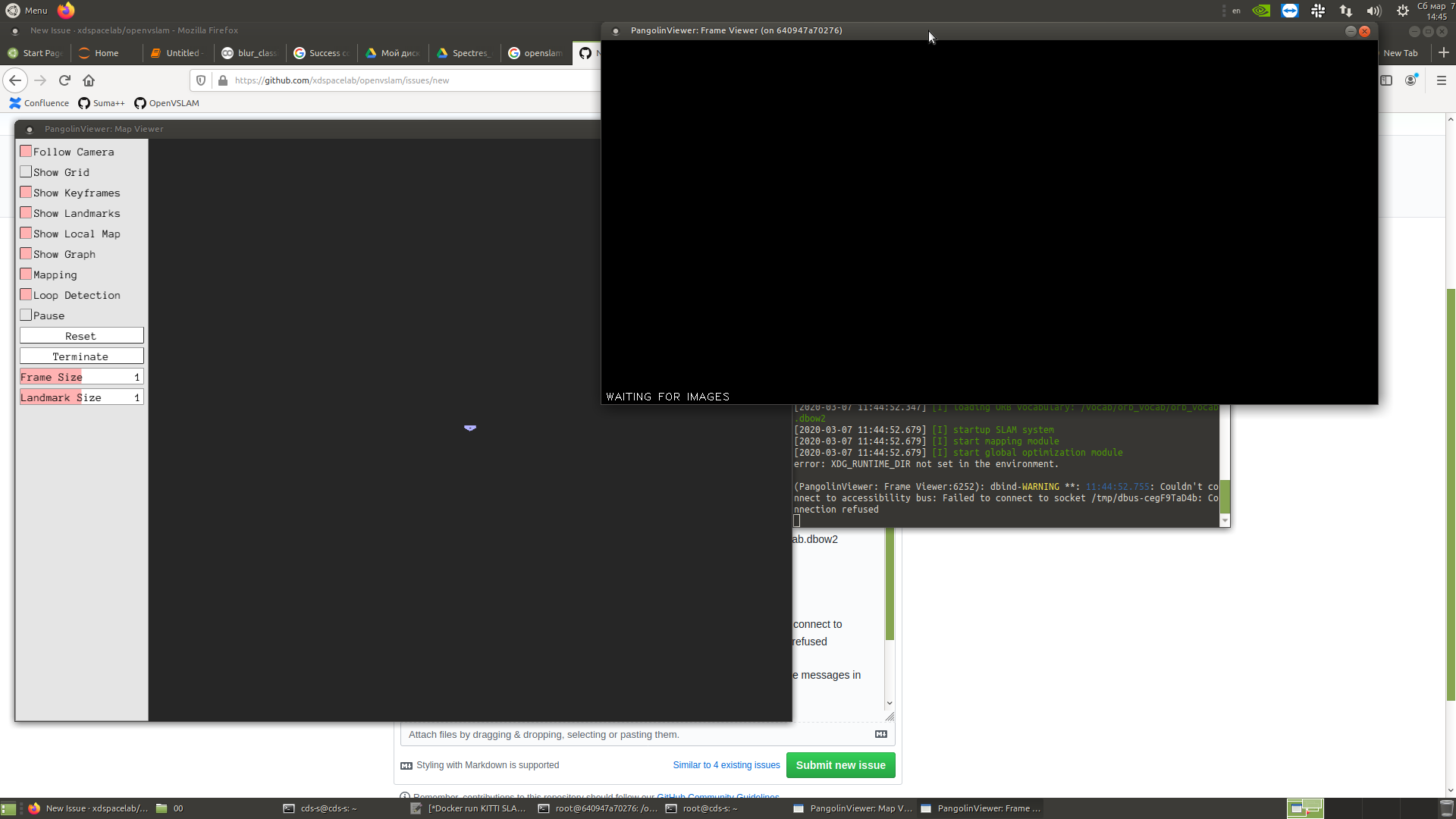Screen dimensions: 1456x819
Task: Open the 'en' keyboard layout switcher
Action: pyautogui.click(x=1235, y=11)
